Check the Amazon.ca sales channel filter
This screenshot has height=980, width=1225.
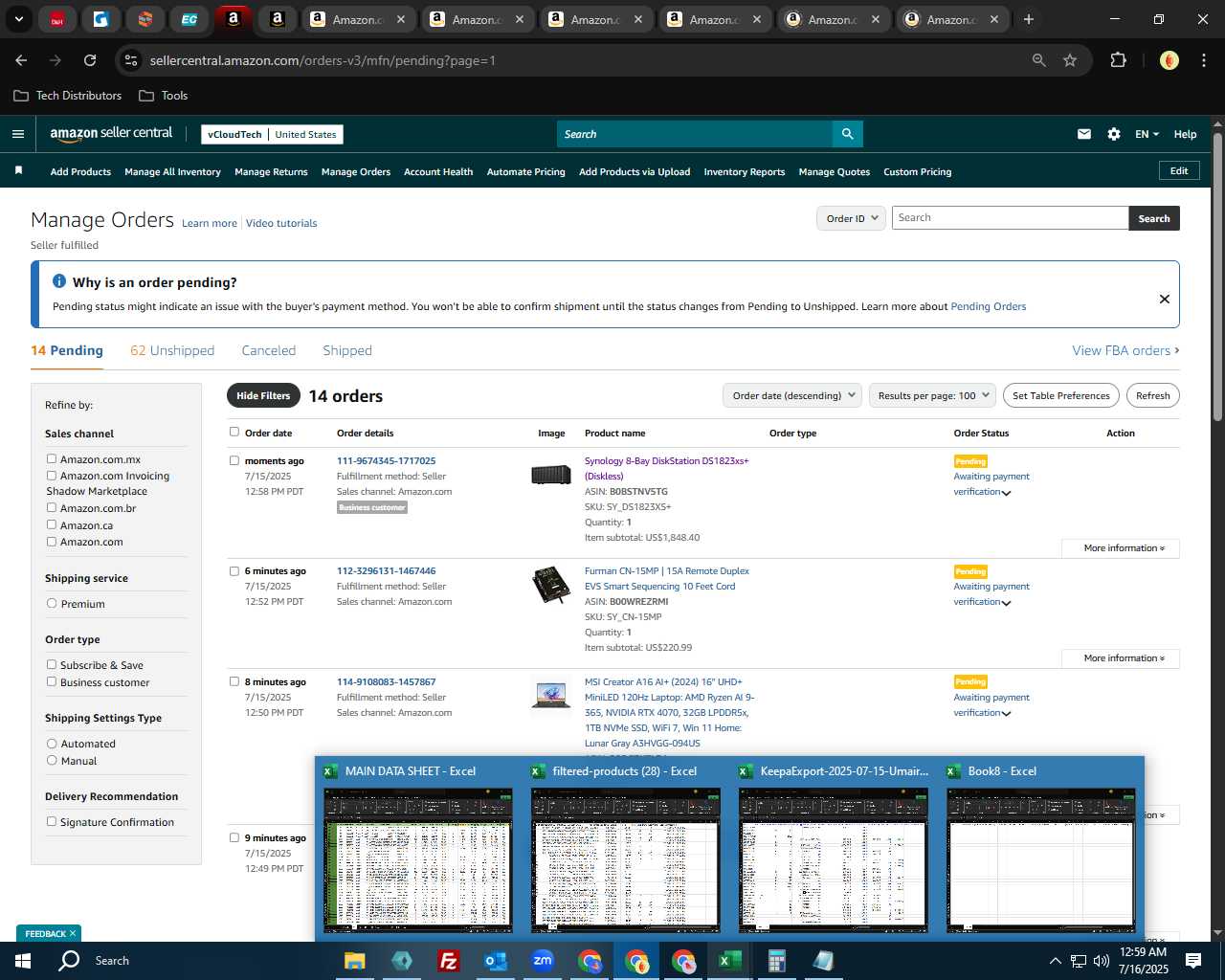point(52,525)
